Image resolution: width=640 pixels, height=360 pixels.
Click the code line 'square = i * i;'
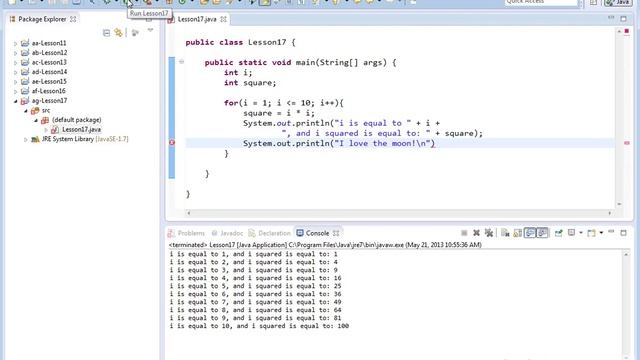point(279,113)
